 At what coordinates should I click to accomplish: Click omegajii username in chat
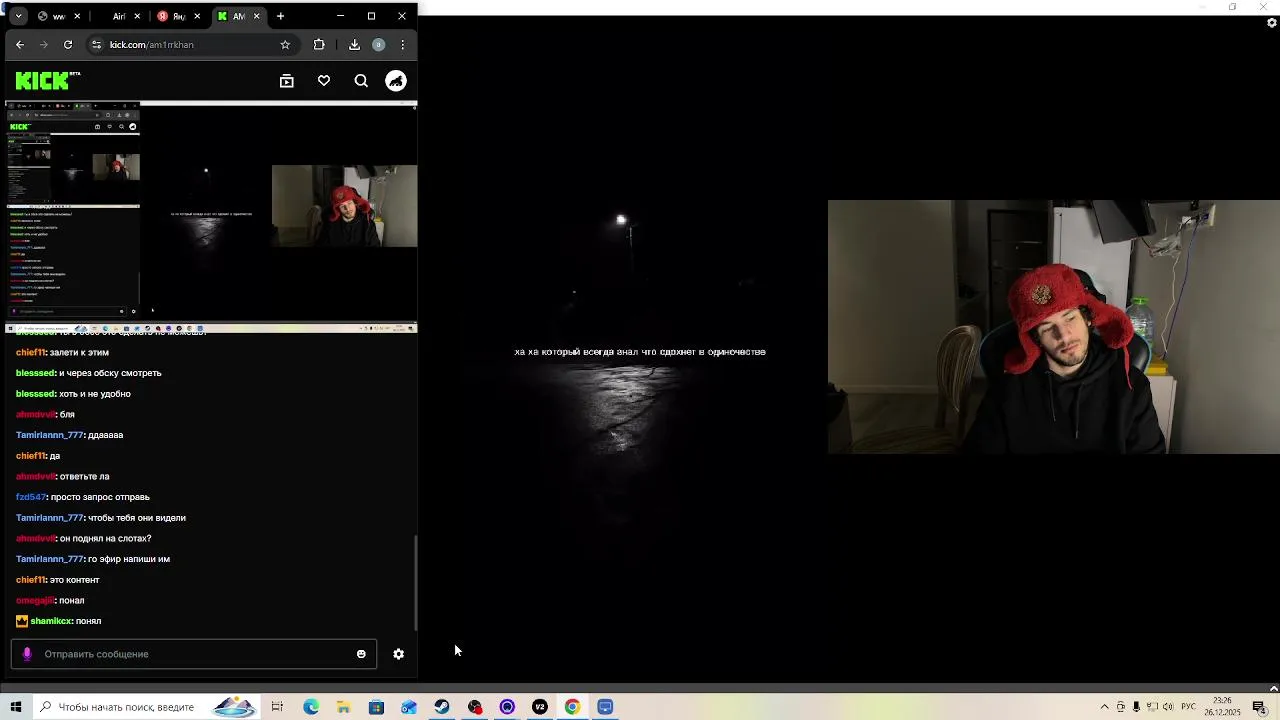coord(35,600)
